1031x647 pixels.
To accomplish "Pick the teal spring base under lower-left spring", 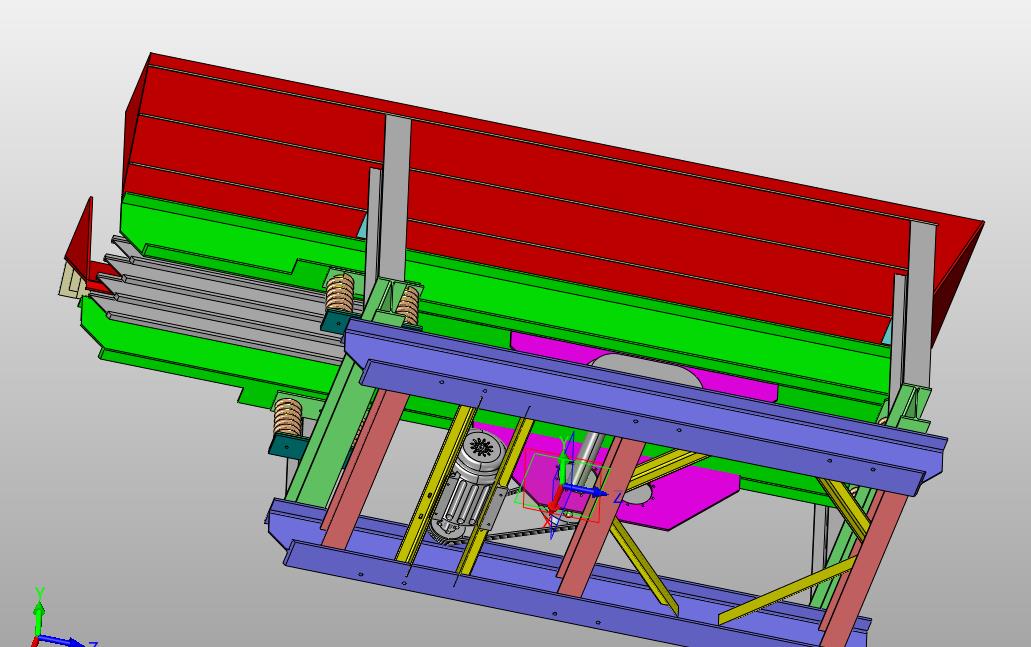I will tap(287, 446).
